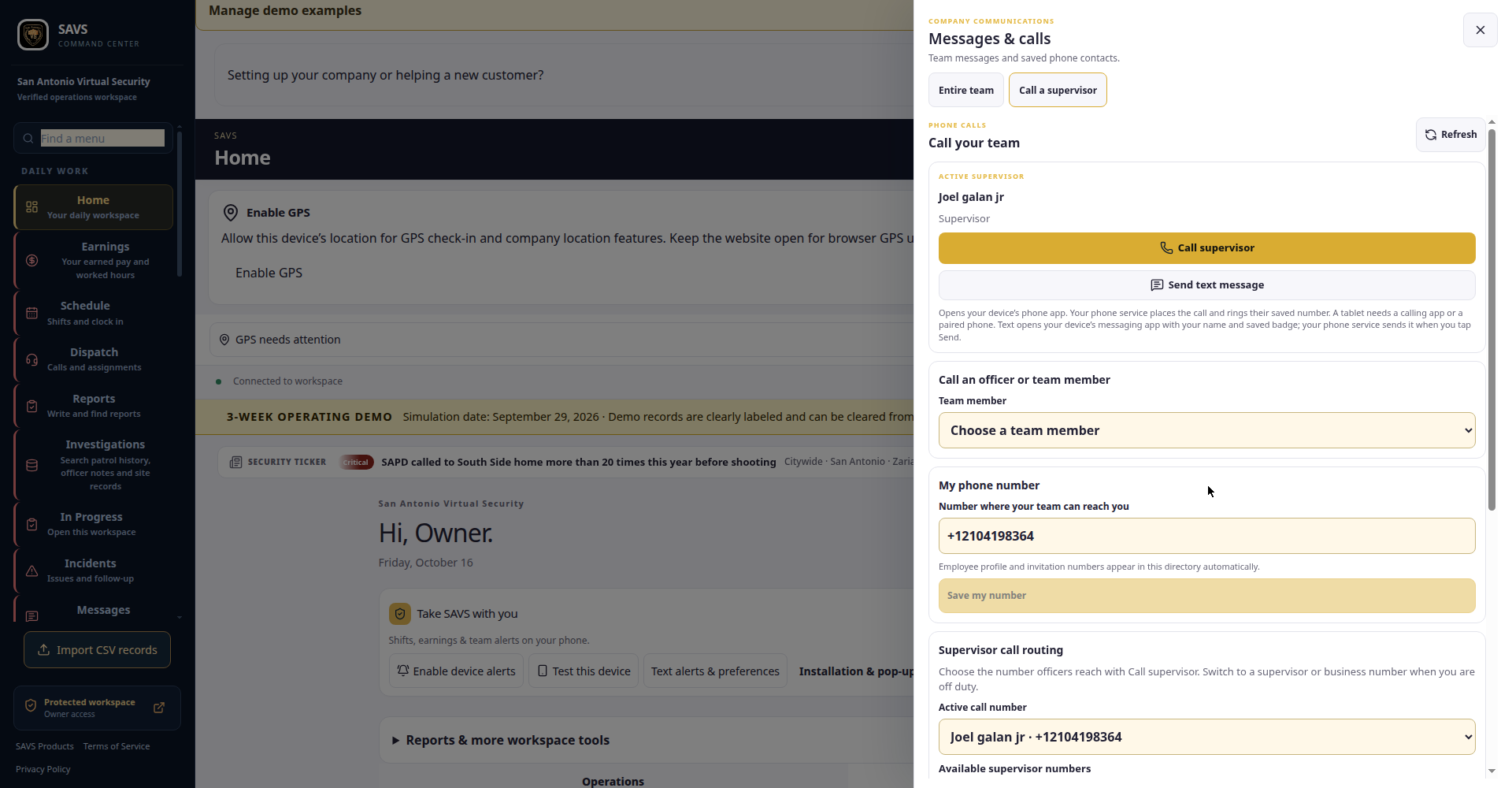This screenshot has height=788, width=1512.
Task: Open Earnings via its dollar icon
Action: tap(32, 261)
